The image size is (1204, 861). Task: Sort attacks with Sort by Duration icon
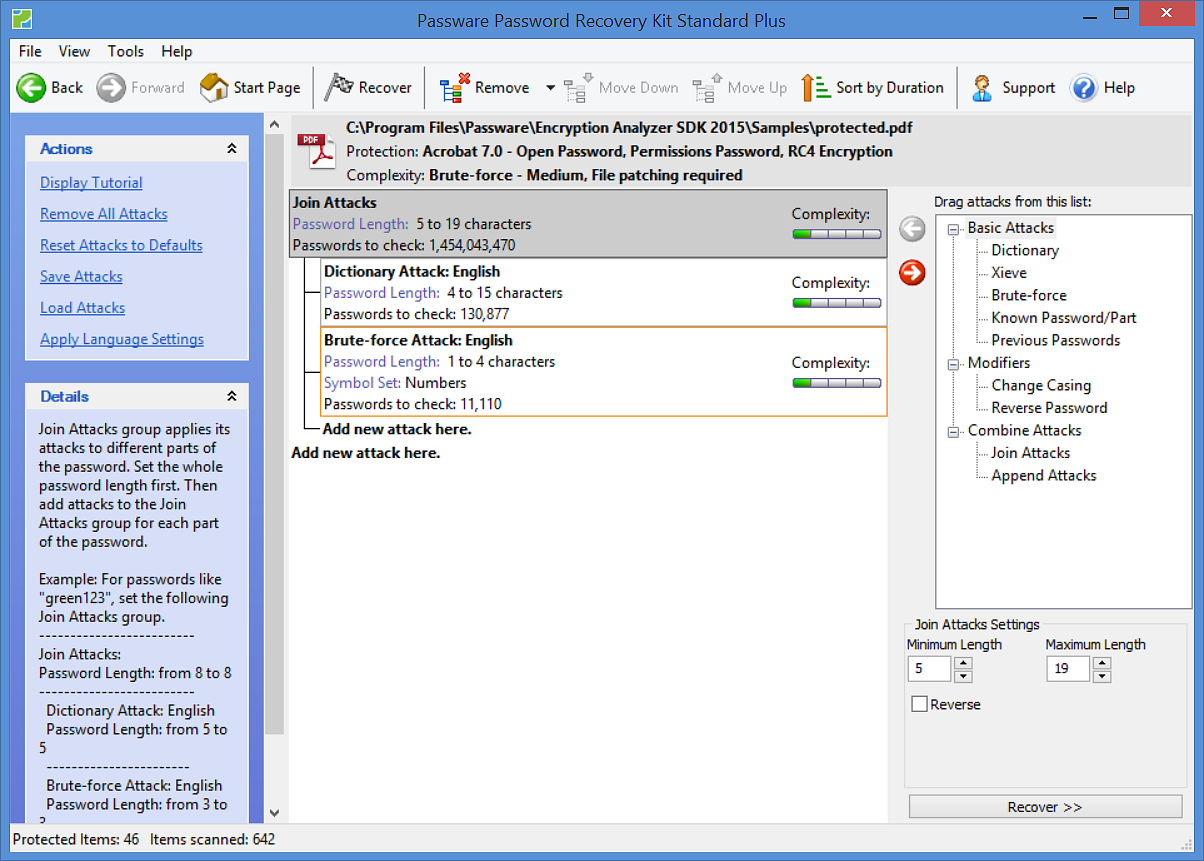(816, 88)
